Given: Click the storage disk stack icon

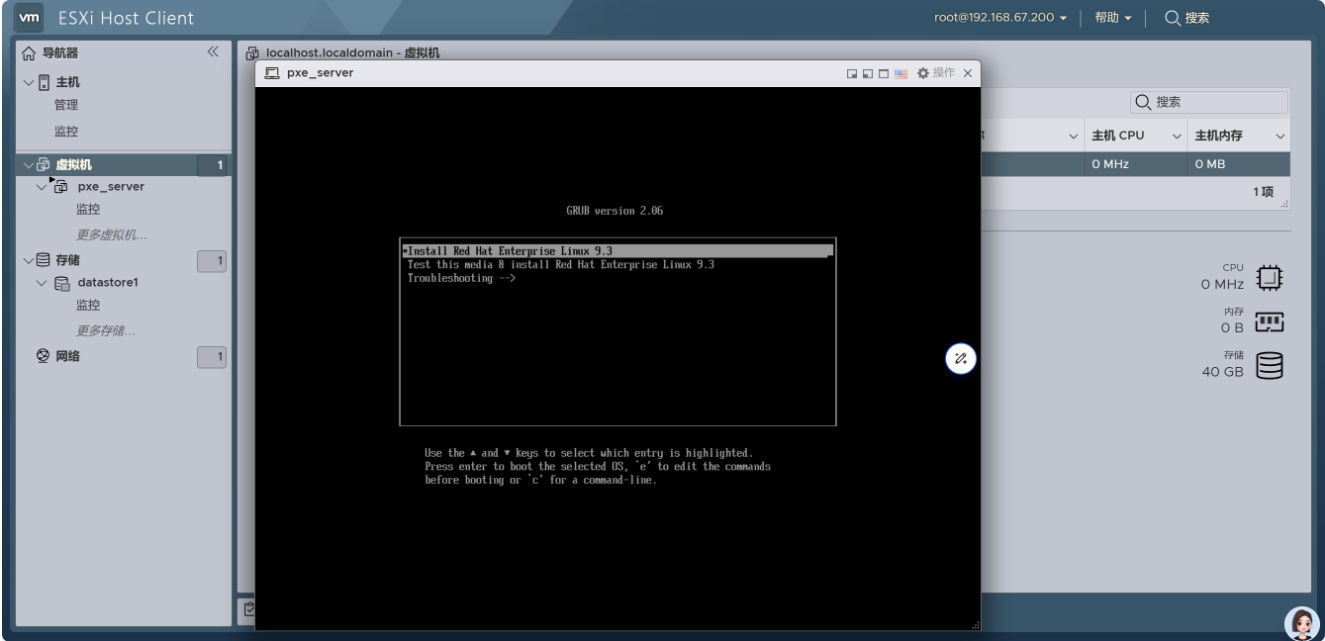Looking at the screenshot, I should 1269,366.
